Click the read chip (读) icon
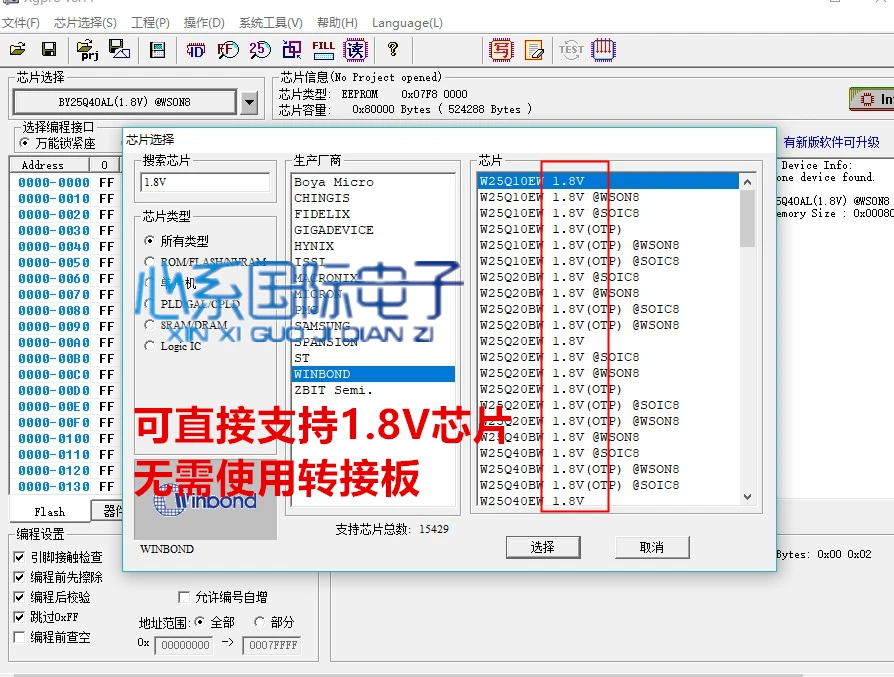The height and width of the screenshot is (677, 894). (x=355, y=50)
